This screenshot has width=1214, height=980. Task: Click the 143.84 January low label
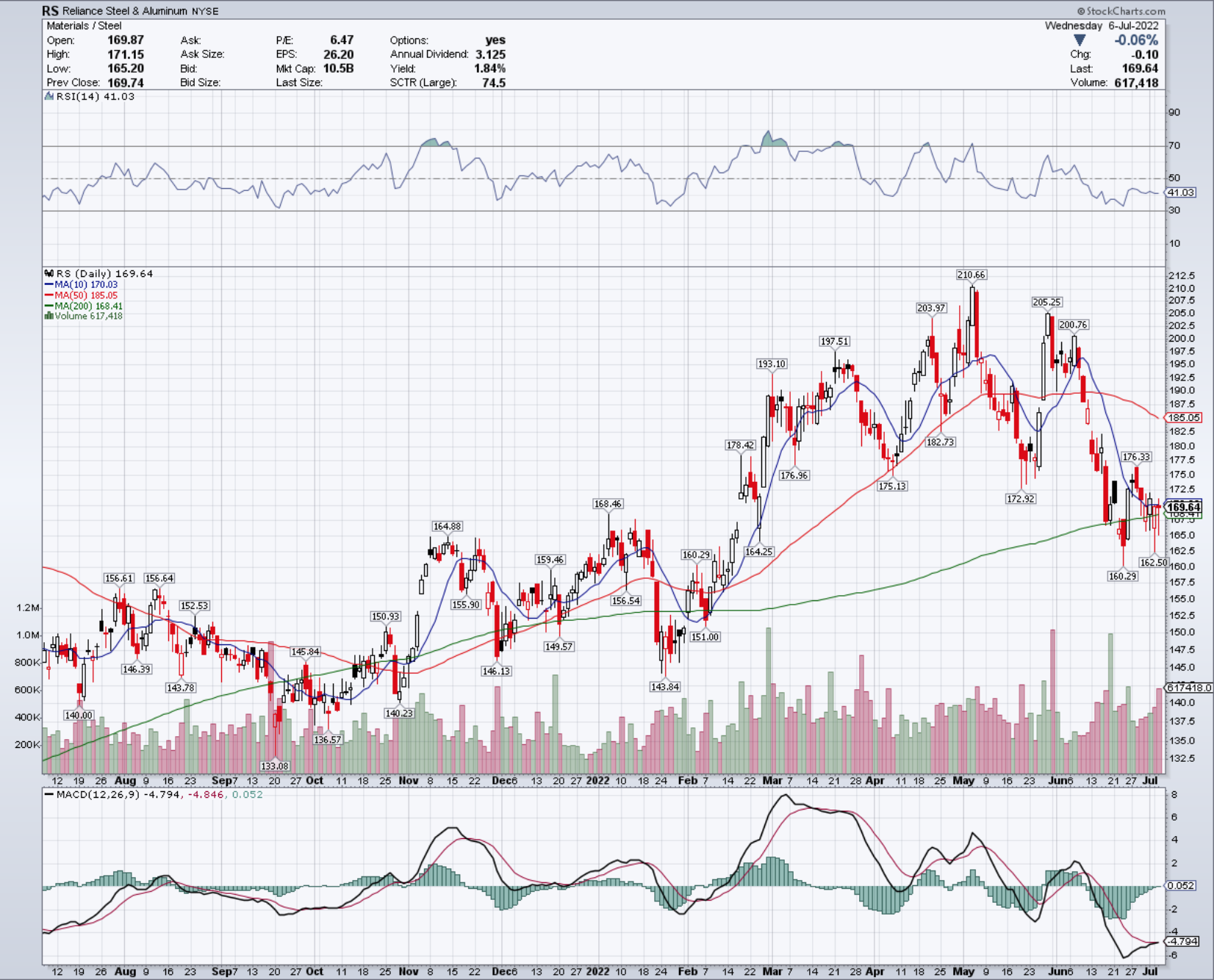point(664,687)
